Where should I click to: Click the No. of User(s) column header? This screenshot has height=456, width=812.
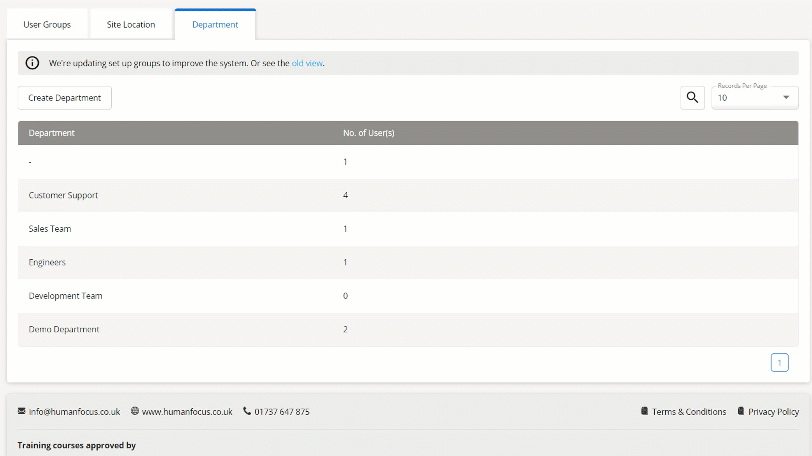click(x=368, y=133)
